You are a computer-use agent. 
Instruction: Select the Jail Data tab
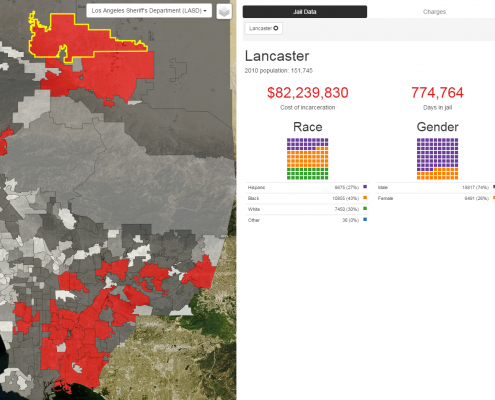[305, 12]
